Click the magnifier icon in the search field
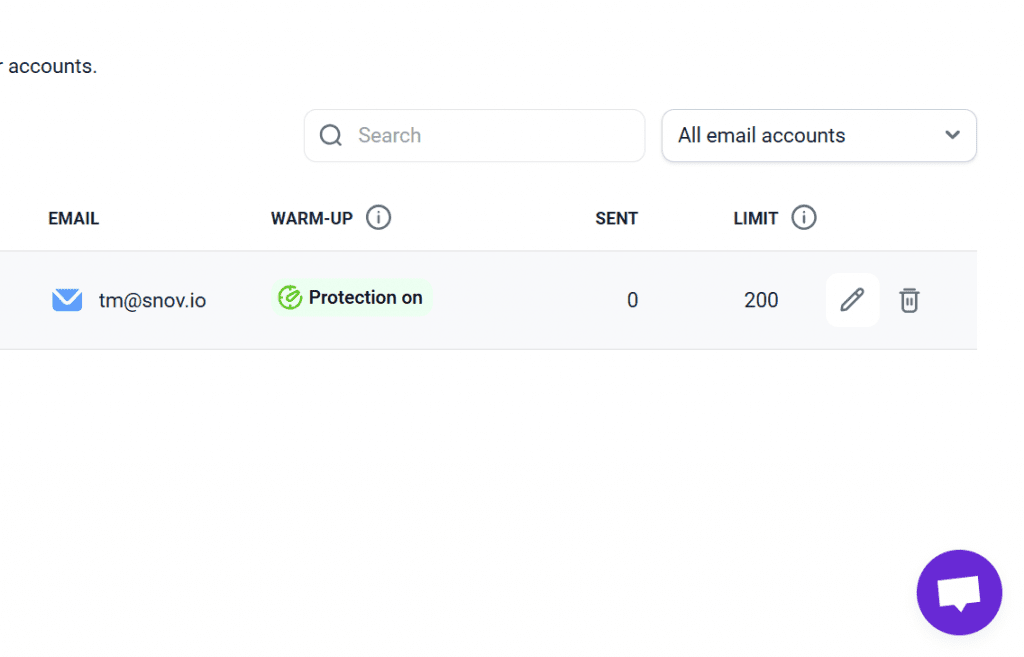Screen dimensions: 1024x657 330,135
